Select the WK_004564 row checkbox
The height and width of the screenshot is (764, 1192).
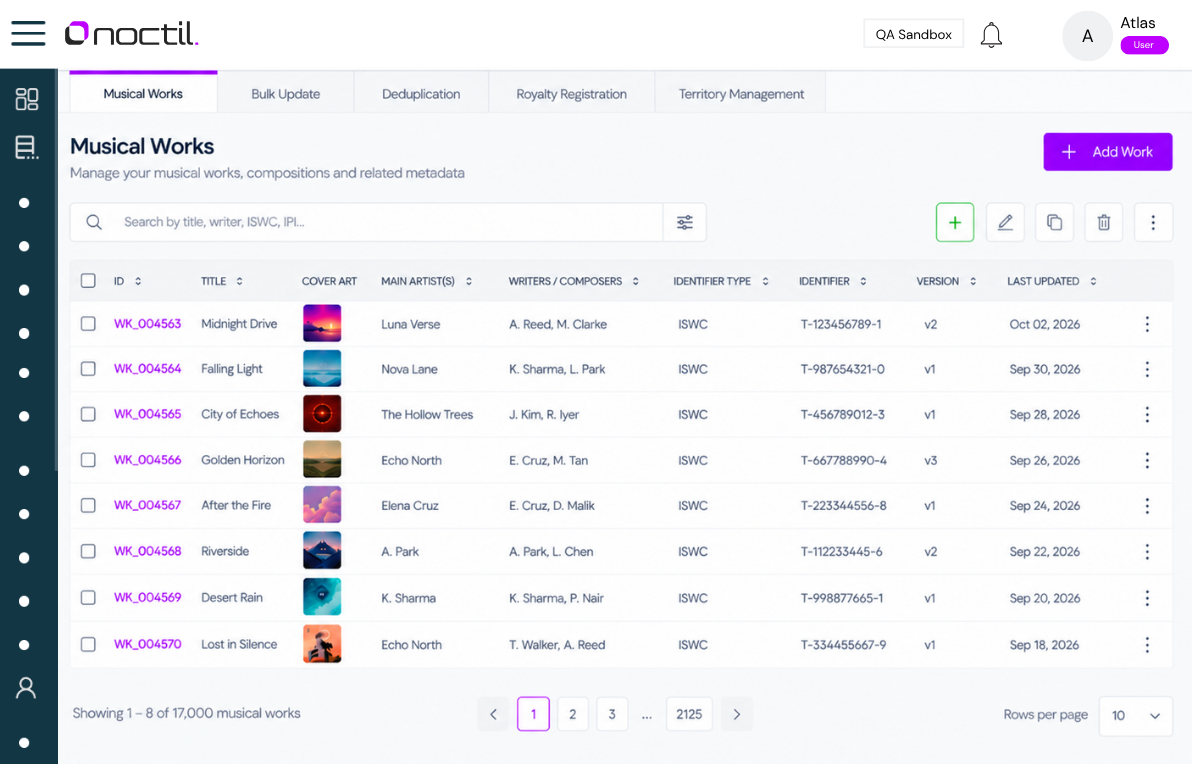tap(88, 369)
